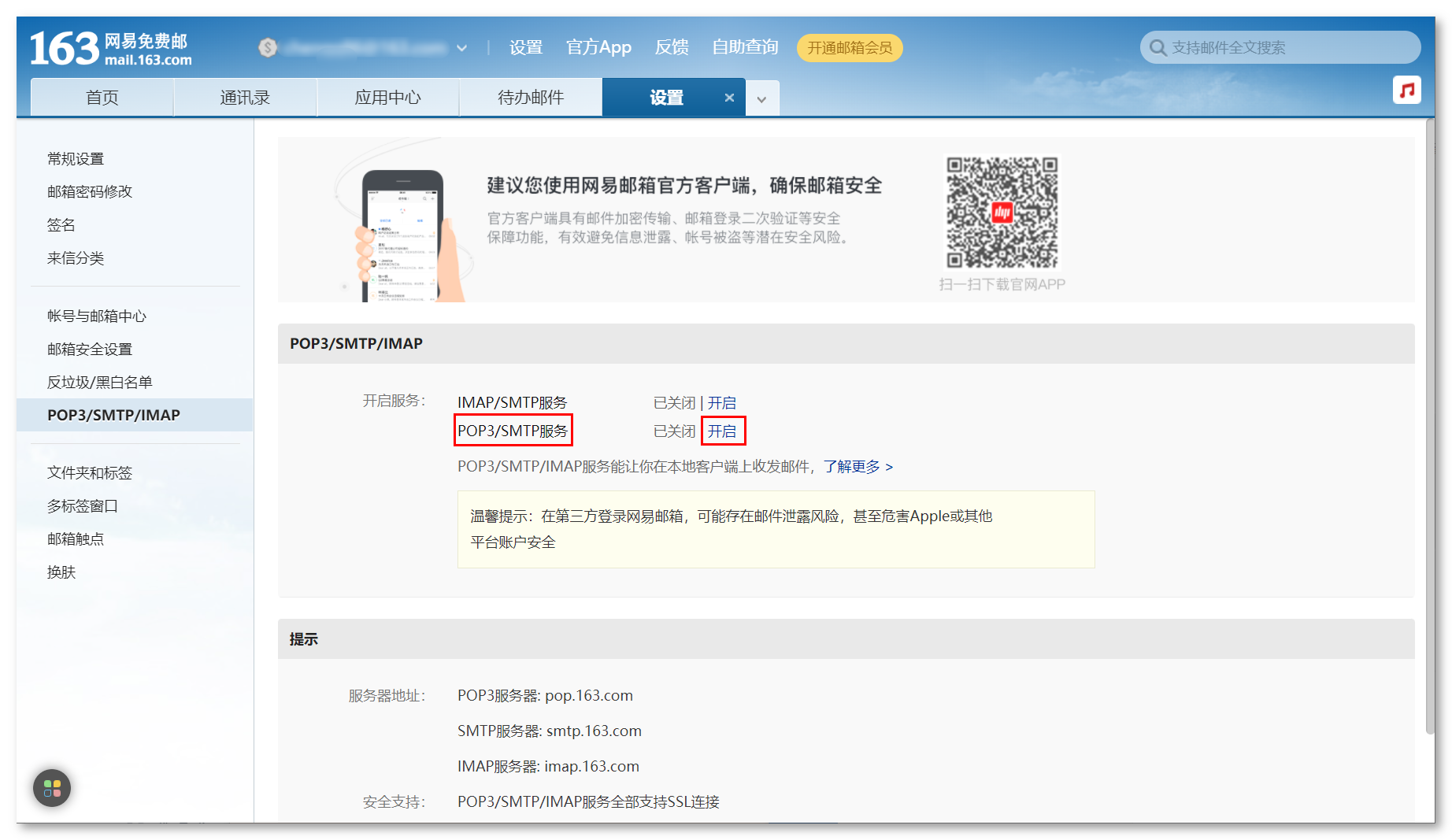Expand the account dropdown arrow
This screenshot has width=1452, height=840.
tap(462, 48)
